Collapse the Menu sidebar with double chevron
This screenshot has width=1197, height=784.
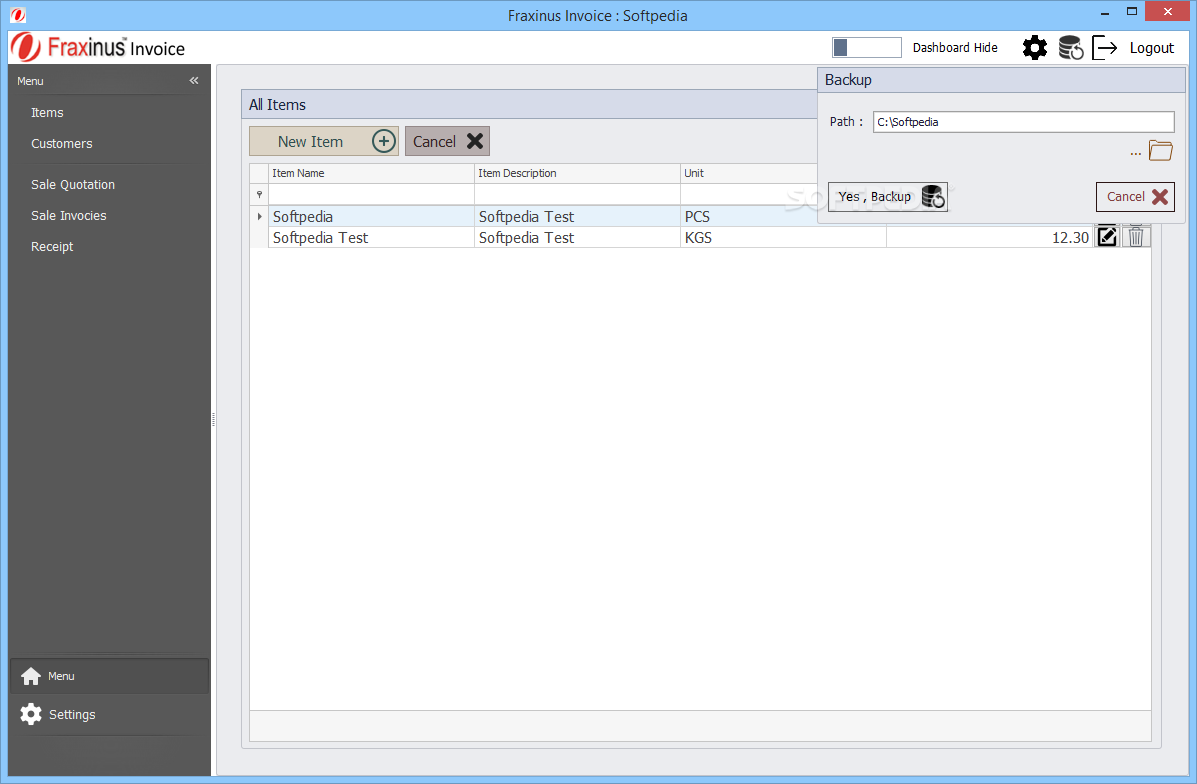tap(194, 80)
